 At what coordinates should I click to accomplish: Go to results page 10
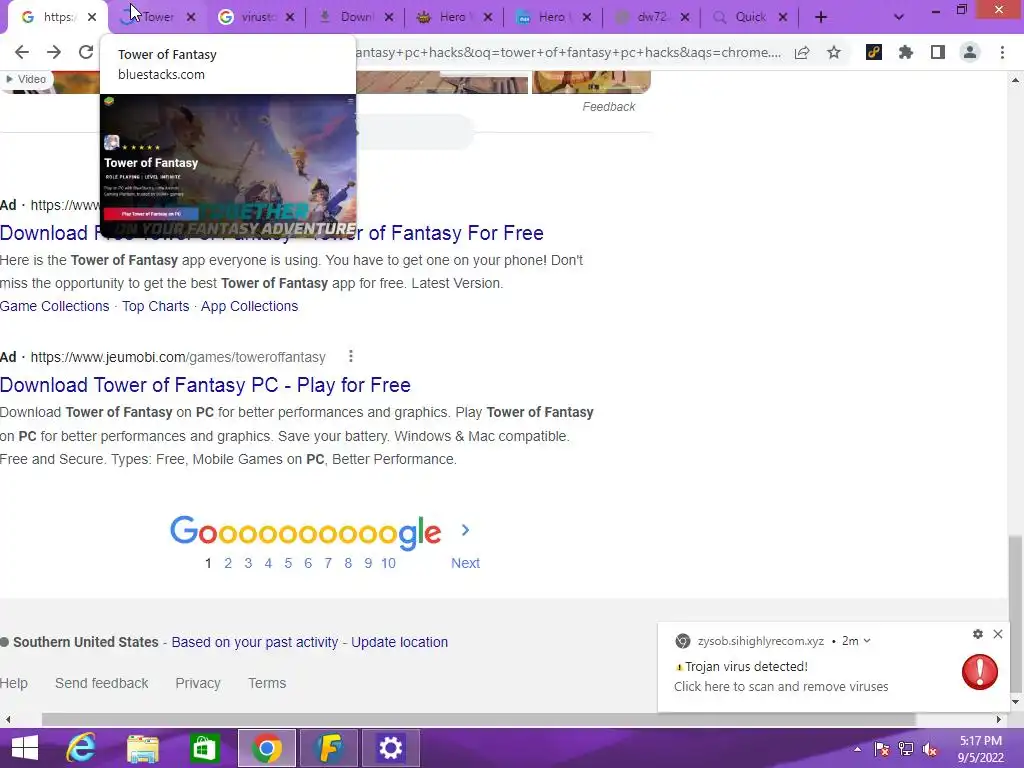(389, 563)
